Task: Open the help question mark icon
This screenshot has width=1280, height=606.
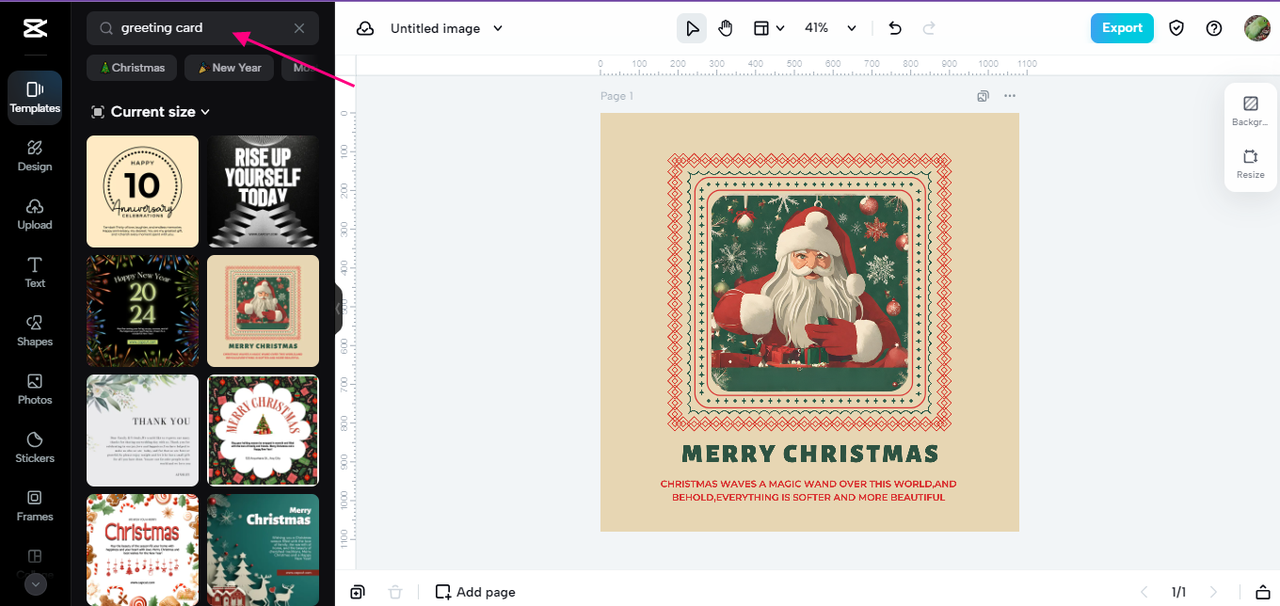Action: (x=1214, y=28)
